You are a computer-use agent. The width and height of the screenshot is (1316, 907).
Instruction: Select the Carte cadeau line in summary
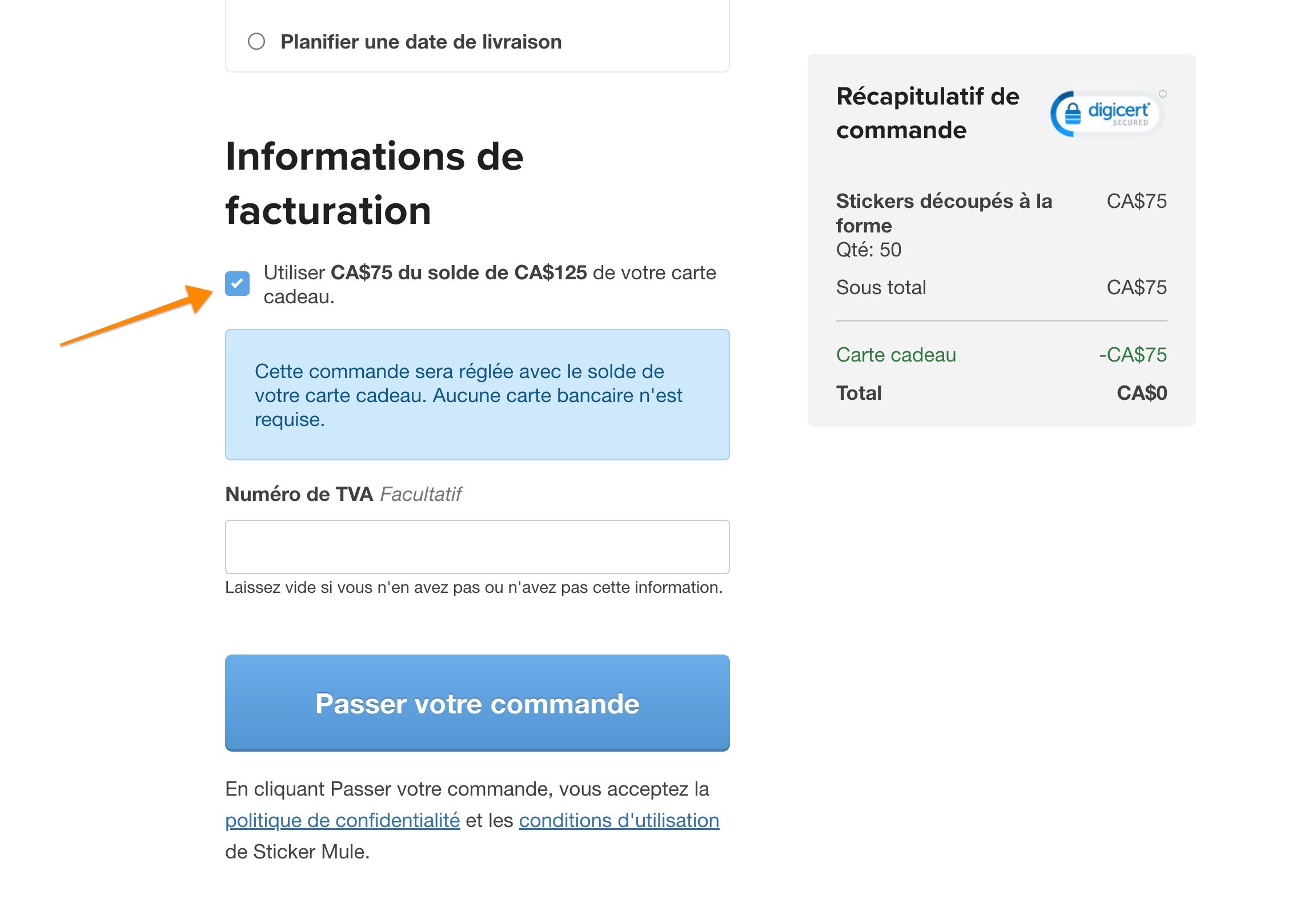(896, 354)
